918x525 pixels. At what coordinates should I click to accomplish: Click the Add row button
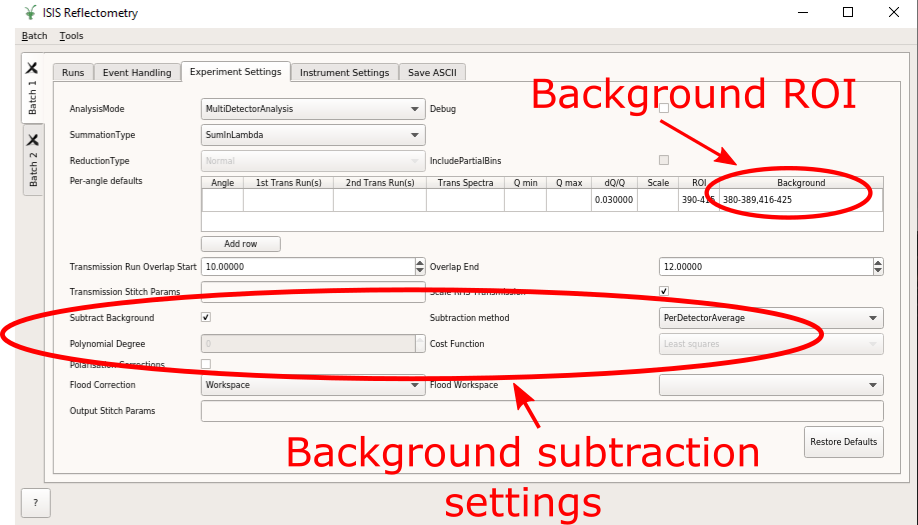240,244
